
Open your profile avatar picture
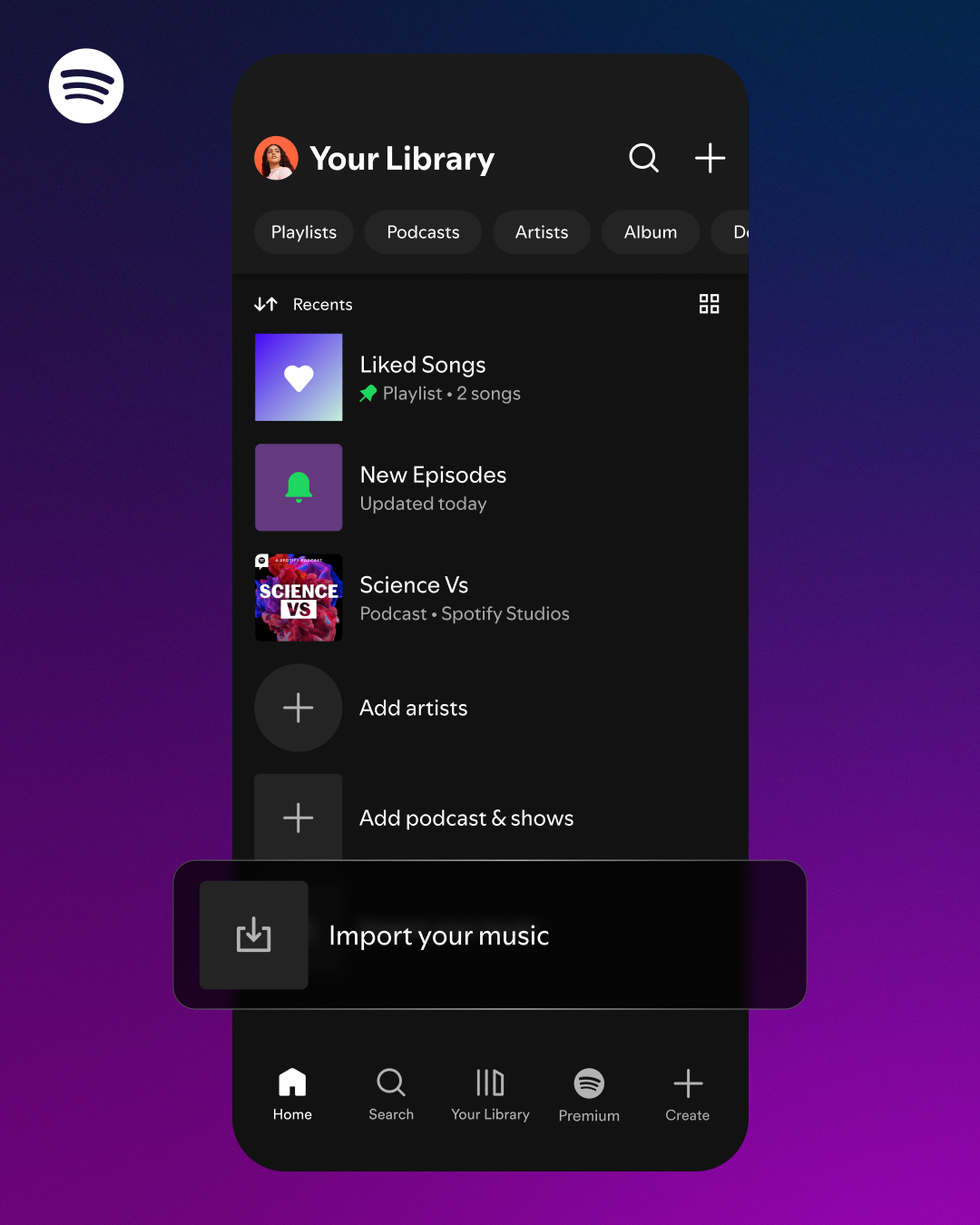(275, 158)
